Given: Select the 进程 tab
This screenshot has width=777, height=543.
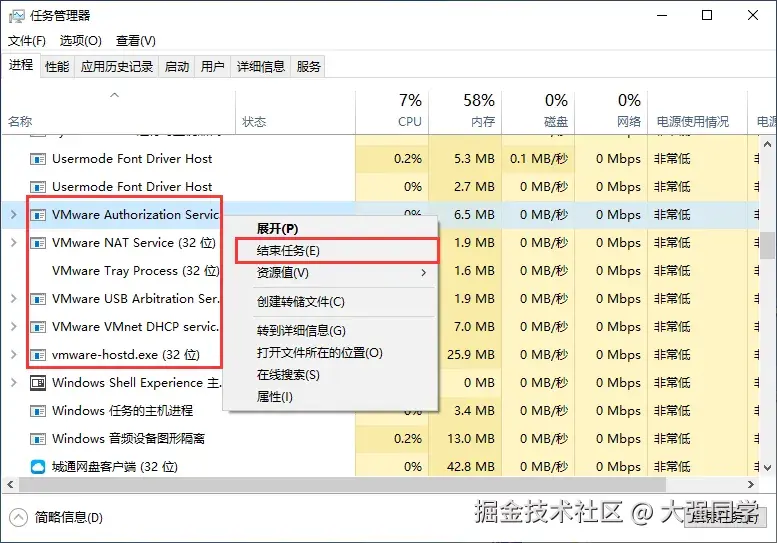Looking at the screenshot, I should (x=21, y=65).
